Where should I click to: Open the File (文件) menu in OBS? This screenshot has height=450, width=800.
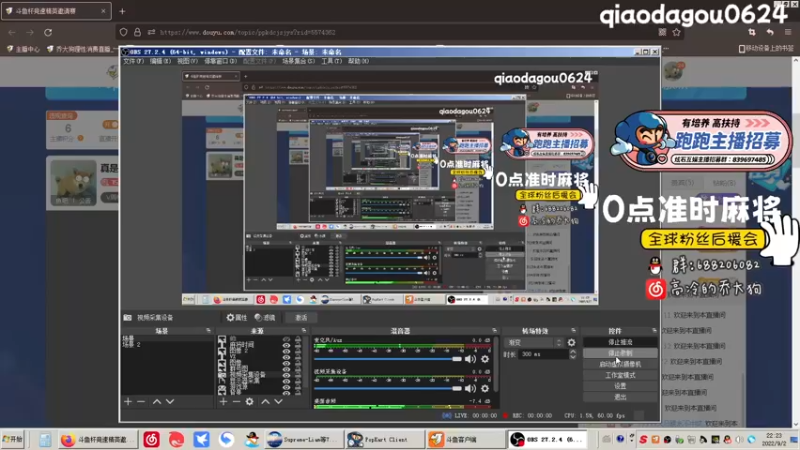pos(133,61)
